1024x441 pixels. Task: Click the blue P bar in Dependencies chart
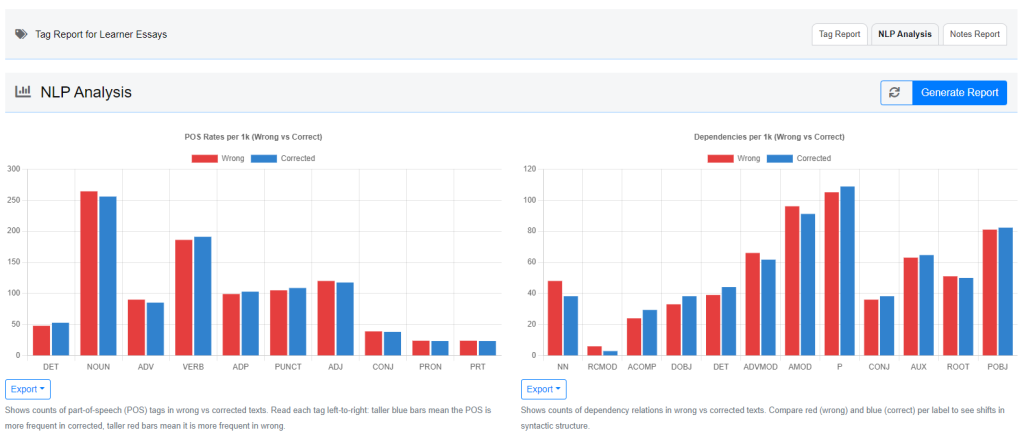(x=848, y=271)
